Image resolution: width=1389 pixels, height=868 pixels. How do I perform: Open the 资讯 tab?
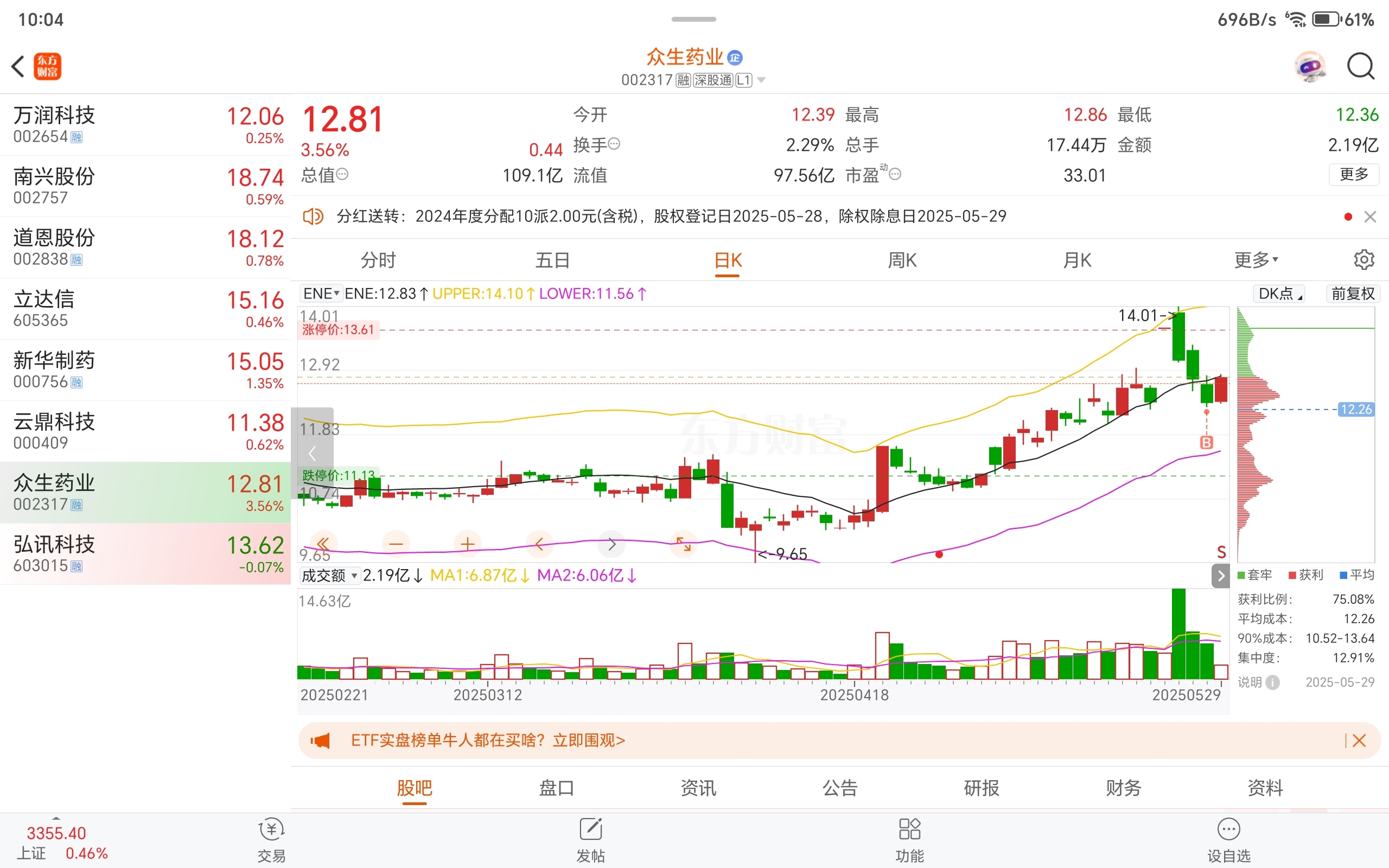click(698, 788)
